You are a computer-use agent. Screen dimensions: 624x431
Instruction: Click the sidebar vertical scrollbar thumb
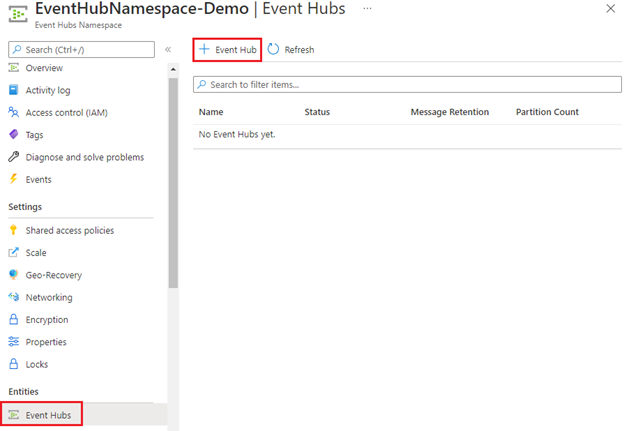pos(173,183)
